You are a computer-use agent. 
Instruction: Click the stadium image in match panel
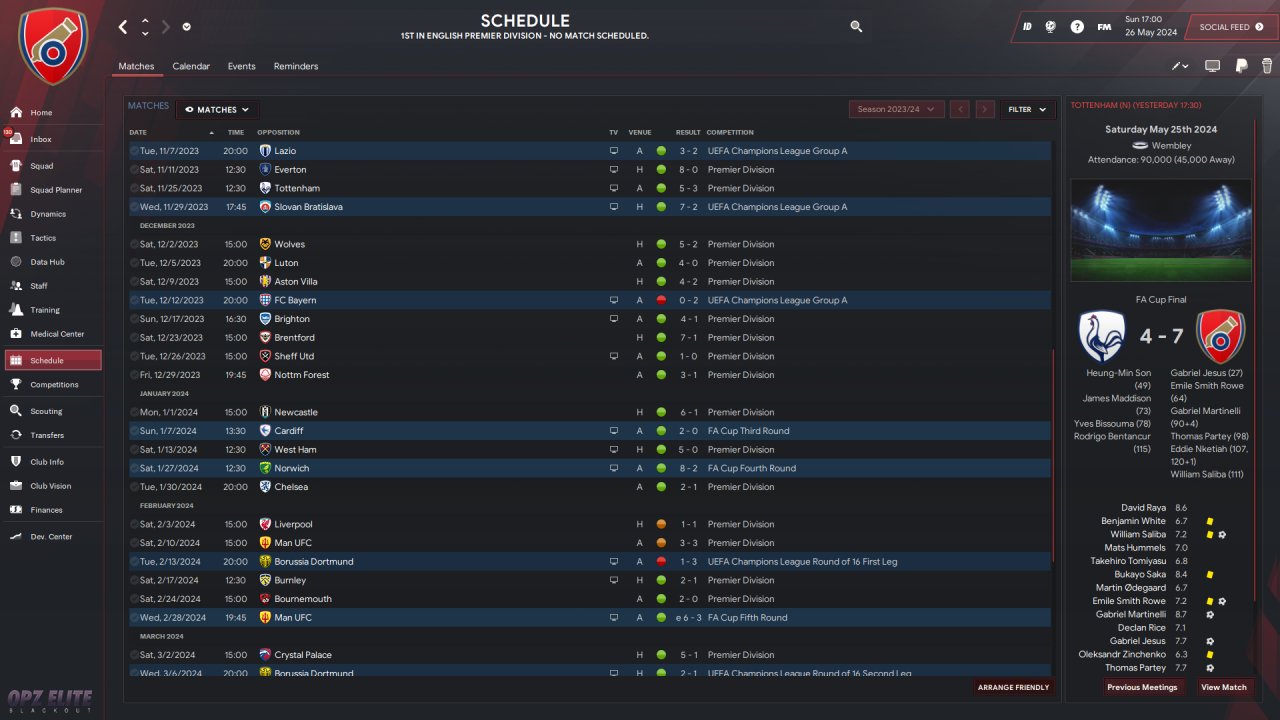(1160, 230)
